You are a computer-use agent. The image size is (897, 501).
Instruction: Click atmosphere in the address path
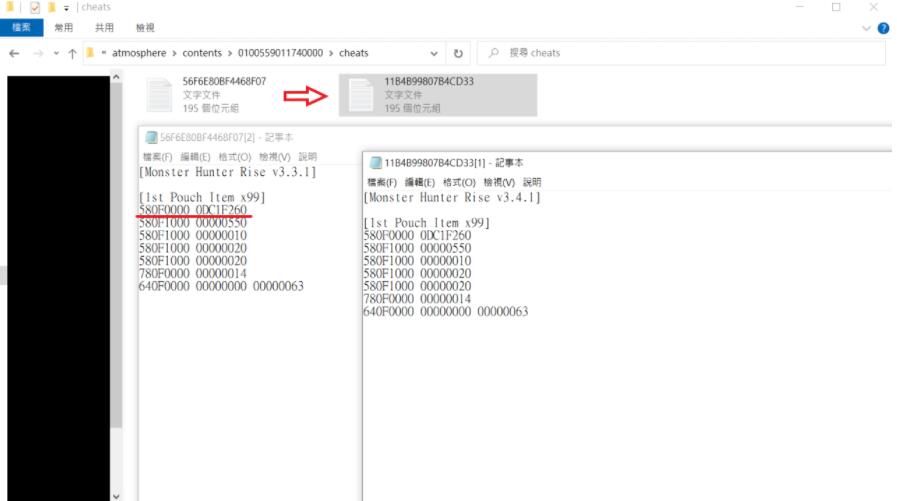139,53
